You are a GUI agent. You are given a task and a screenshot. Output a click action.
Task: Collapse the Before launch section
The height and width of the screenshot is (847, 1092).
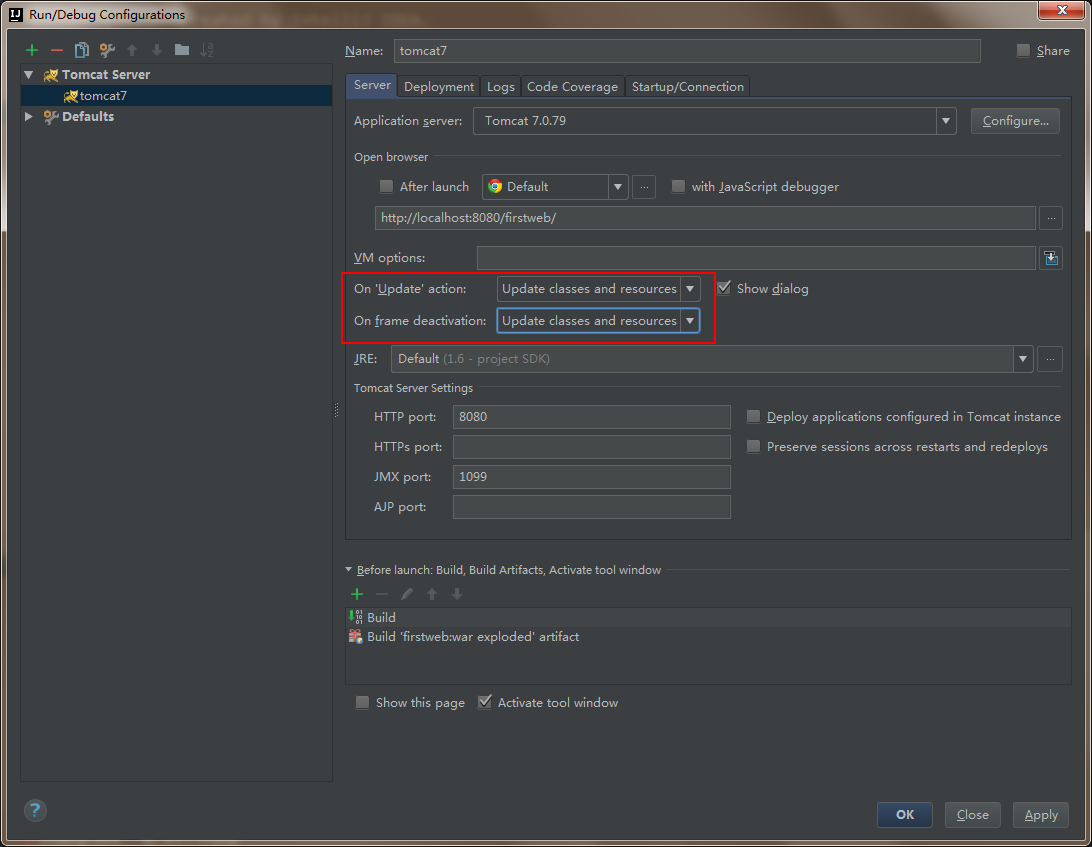(349, 570)
